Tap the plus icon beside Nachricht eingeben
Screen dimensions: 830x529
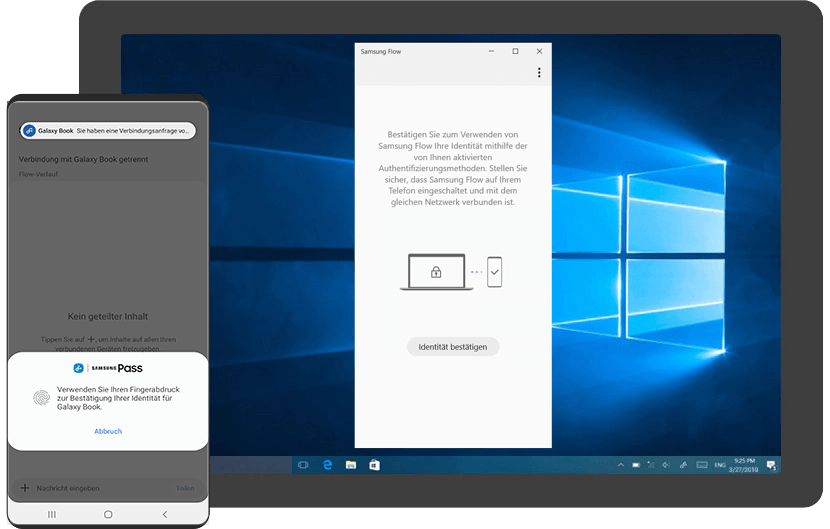(25, 488)
